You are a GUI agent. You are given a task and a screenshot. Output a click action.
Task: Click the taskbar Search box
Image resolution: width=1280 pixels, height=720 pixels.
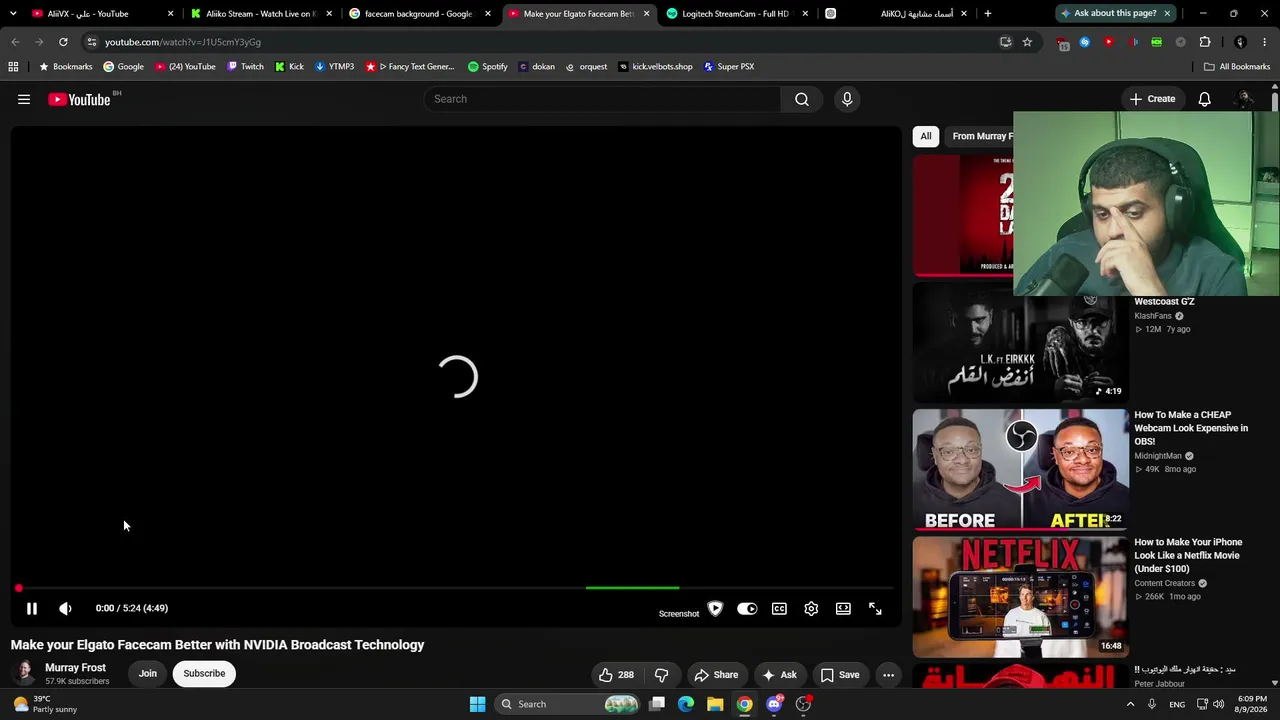(569, 704)
